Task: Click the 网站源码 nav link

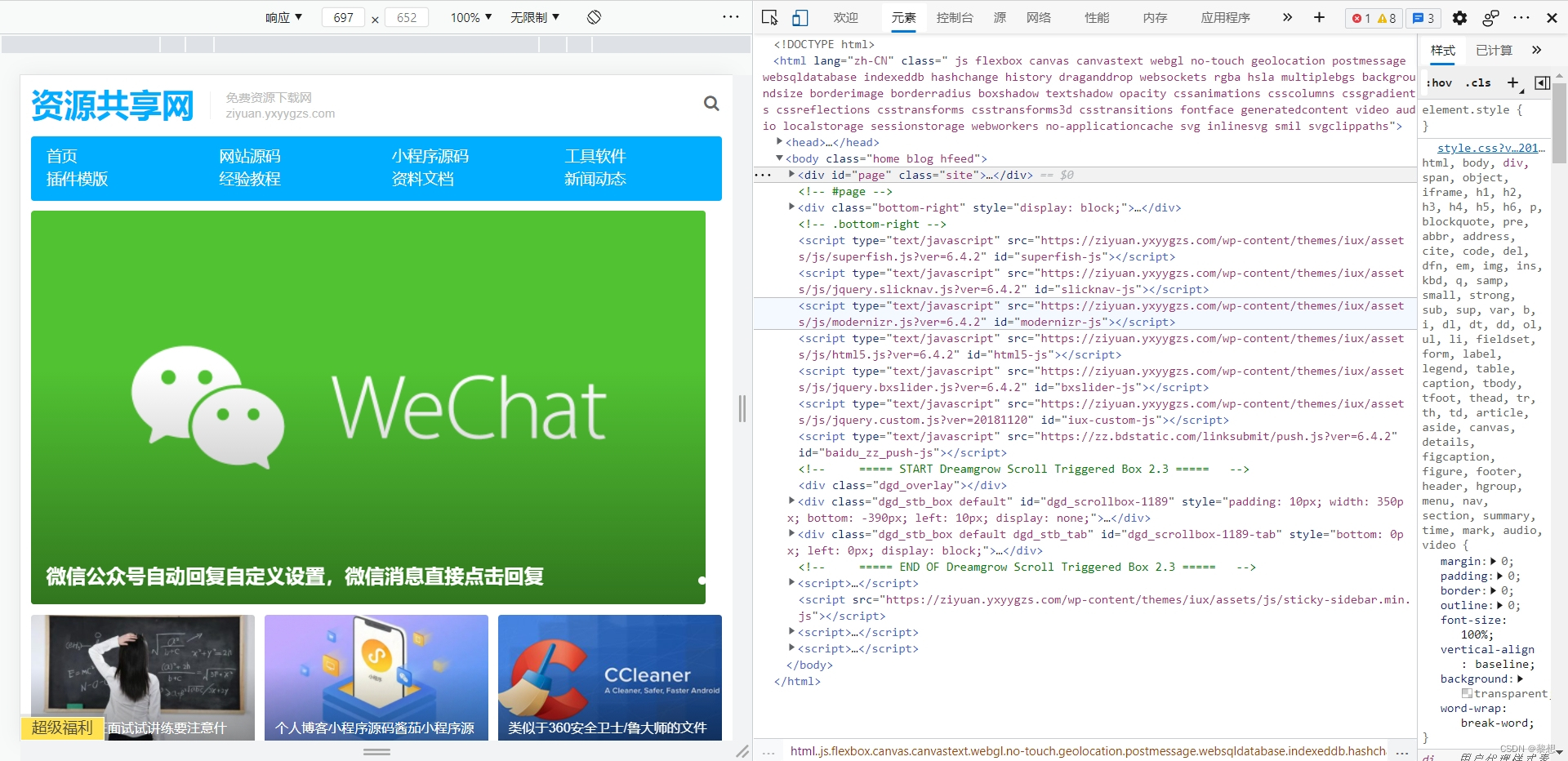Action: pos(250,156)
